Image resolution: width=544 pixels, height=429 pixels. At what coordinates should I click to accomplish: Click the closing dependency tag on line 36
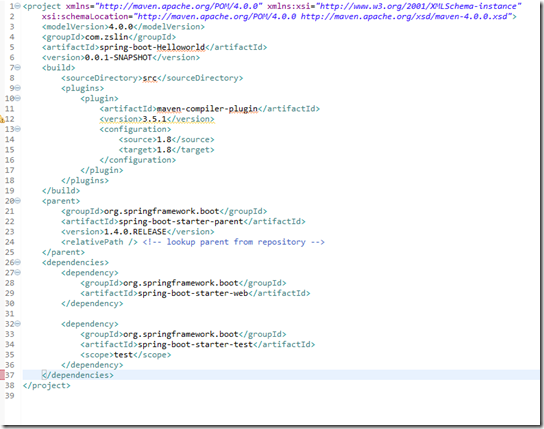[x=92, y=365]
